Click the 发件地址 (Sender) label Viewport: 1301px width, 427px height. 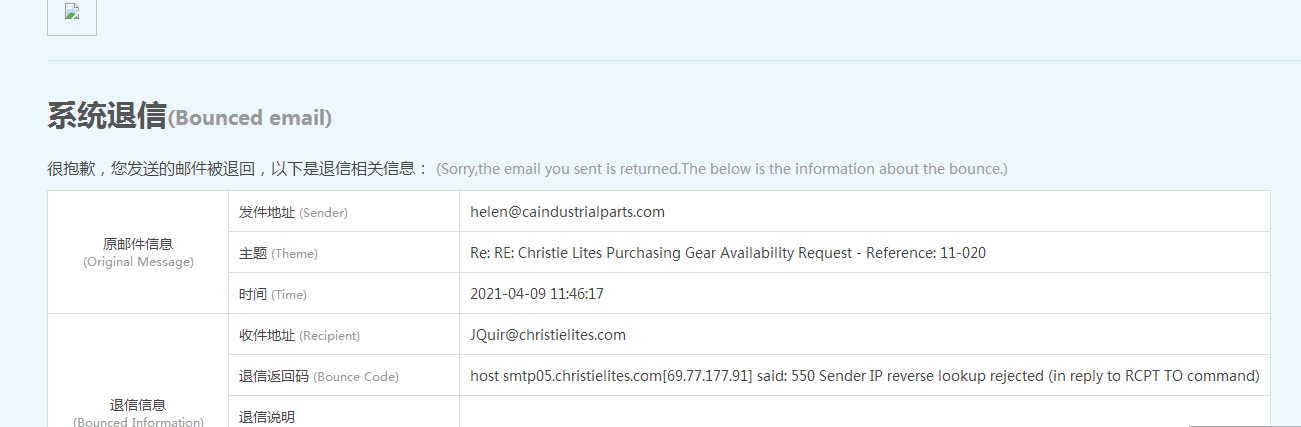click(293, 212)
